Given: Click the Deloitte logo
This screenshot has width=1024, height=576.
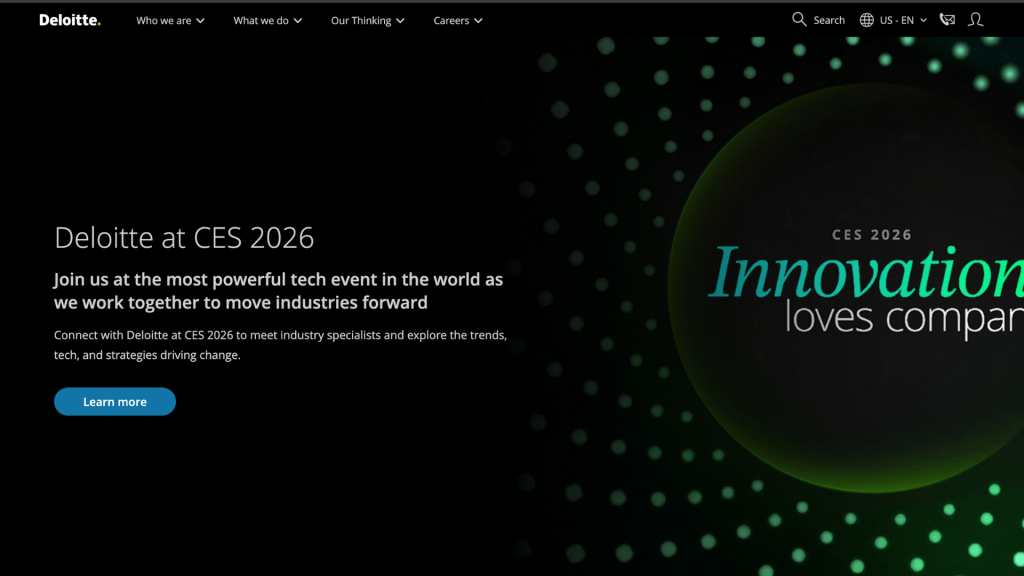Looking at the screenshot, I should [66, 19].
